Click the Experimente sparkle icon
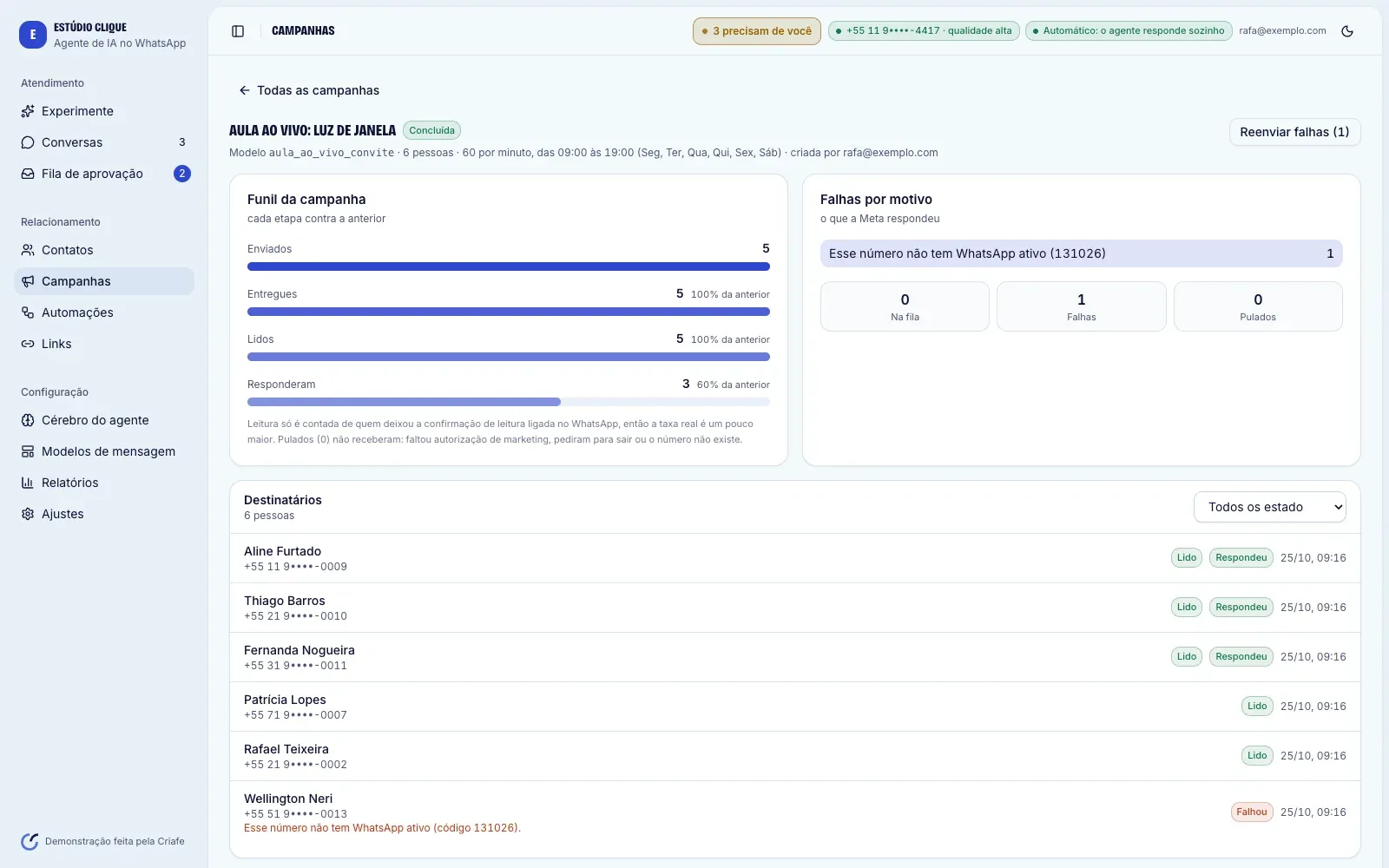1389x868 pixels. pyautogui.click(x=28, y=111)
